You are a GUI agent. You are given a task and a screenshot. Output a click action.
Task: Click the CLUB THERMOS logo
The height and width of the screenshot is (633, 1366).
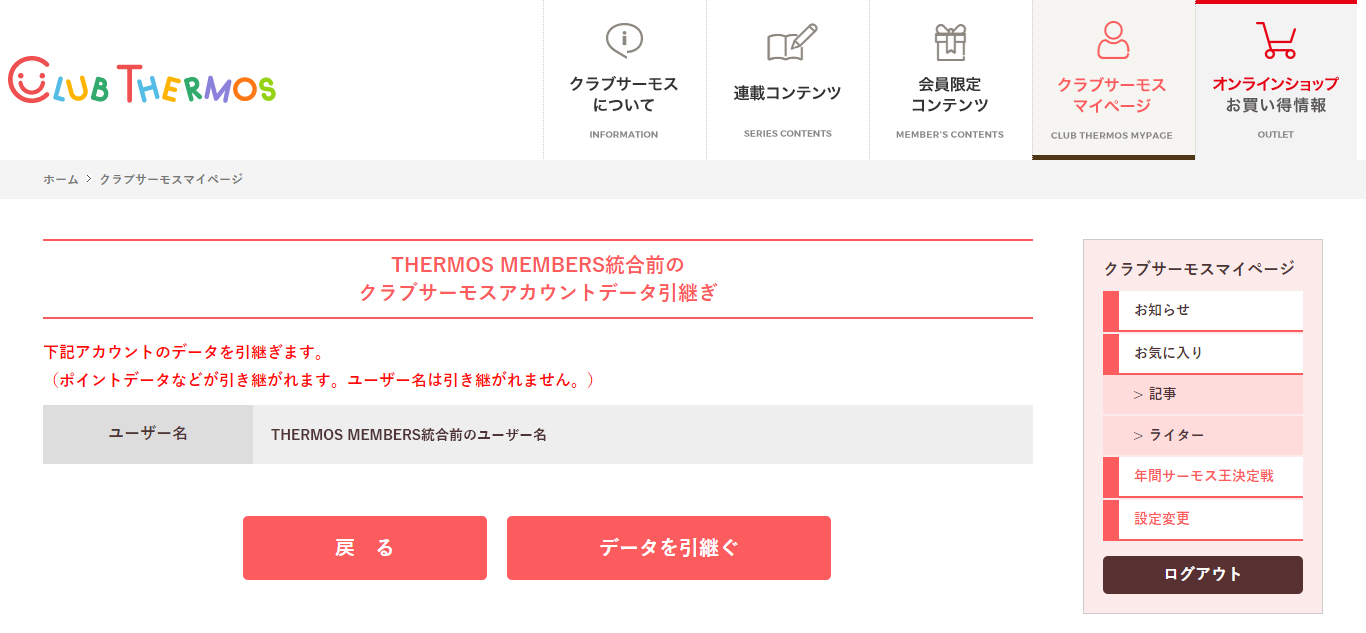click(x=142, y=80)
